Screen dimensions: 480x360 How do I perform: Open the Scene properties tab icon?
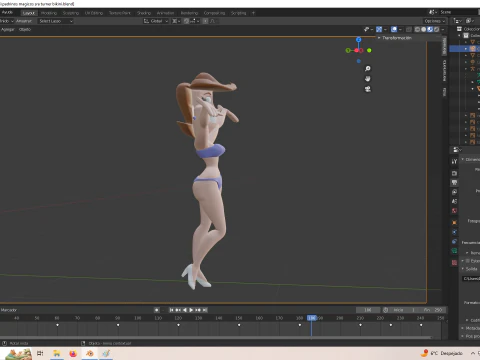(x=454, y=201)
